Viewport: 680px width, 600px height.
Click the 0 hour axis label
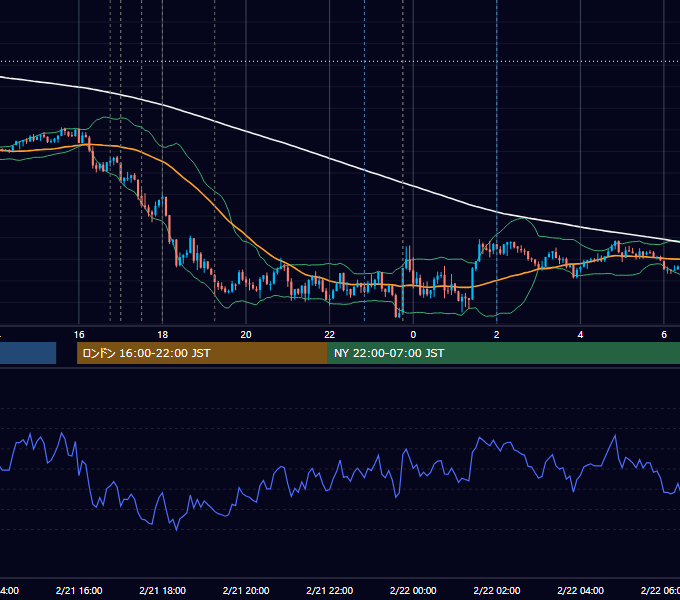point(413,335)
